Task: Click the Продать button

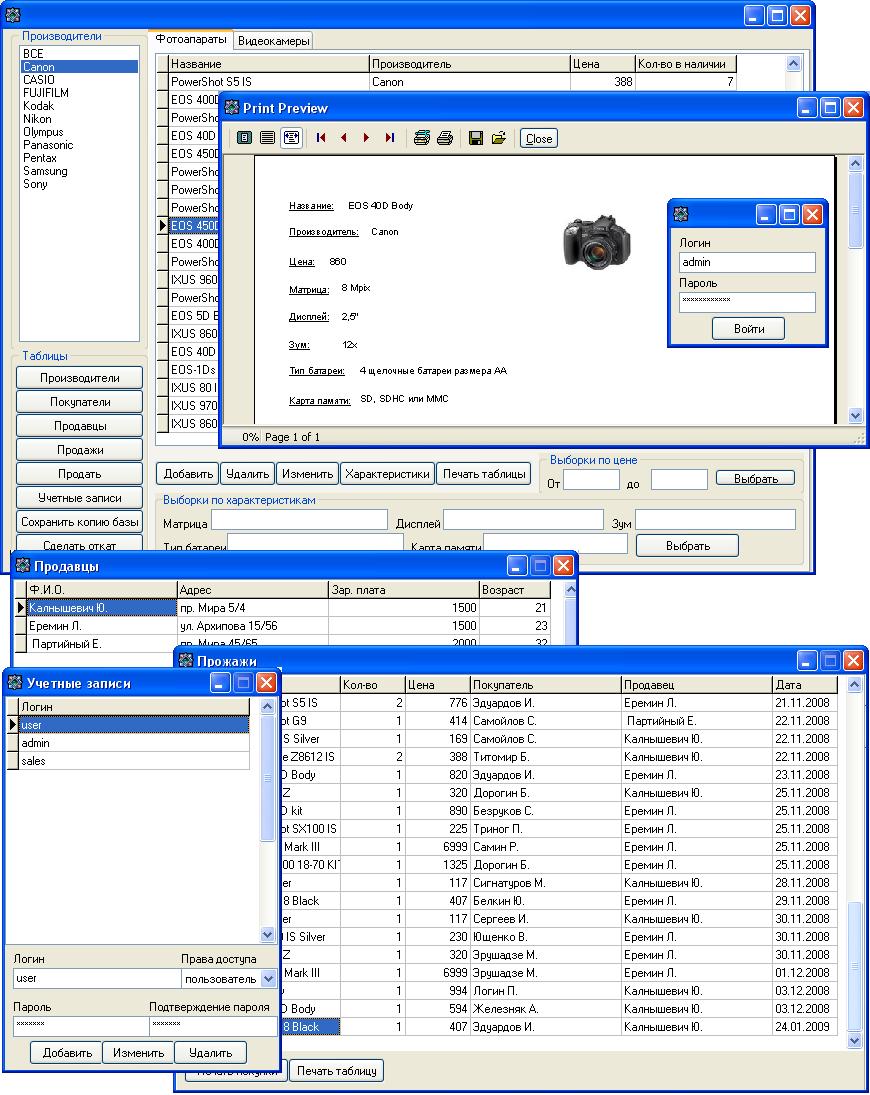Action: [x=80, y=473]
